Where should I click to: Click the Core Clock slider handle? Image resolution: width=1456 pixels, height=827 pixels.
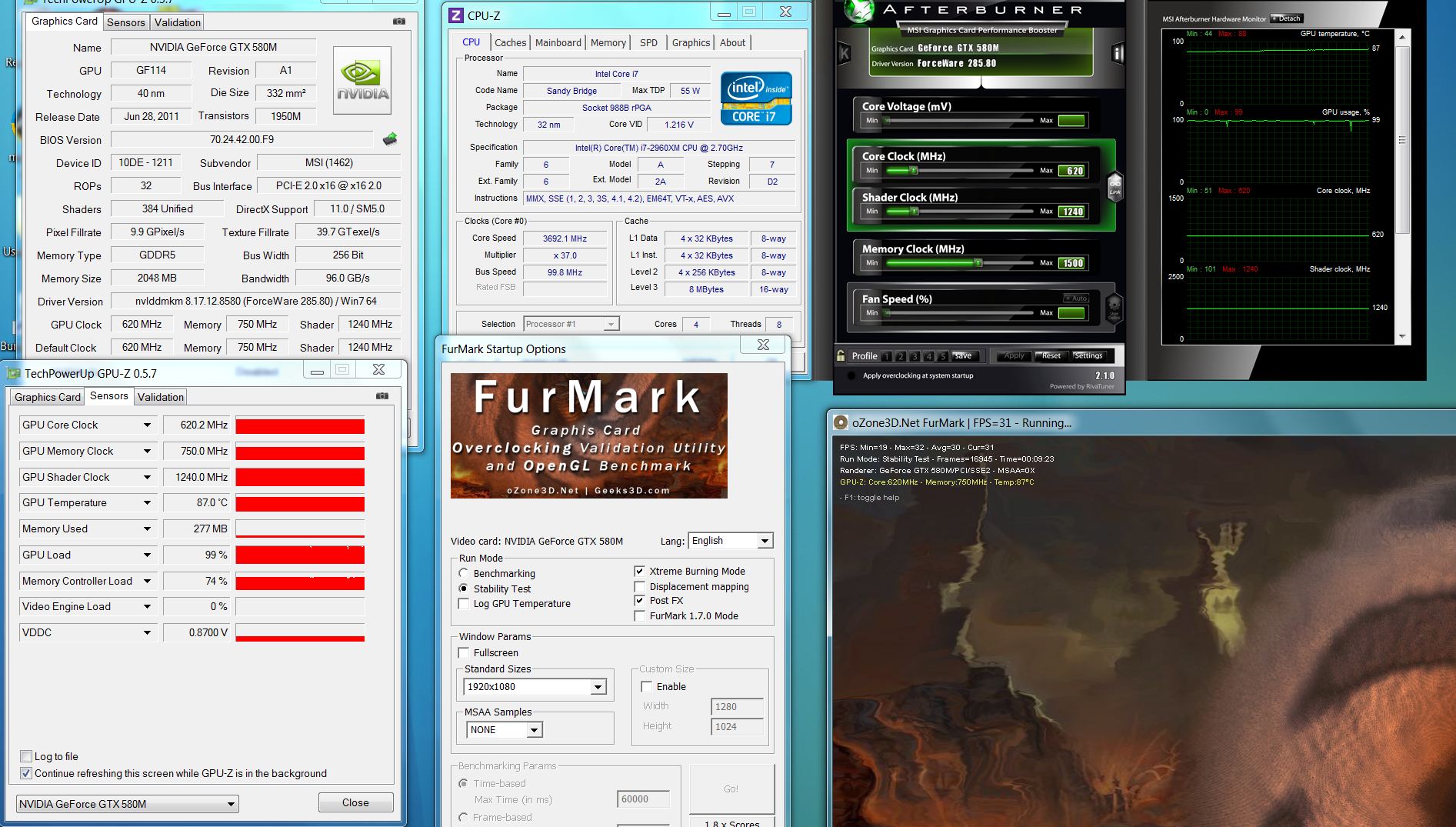click(x=913, y=170)
